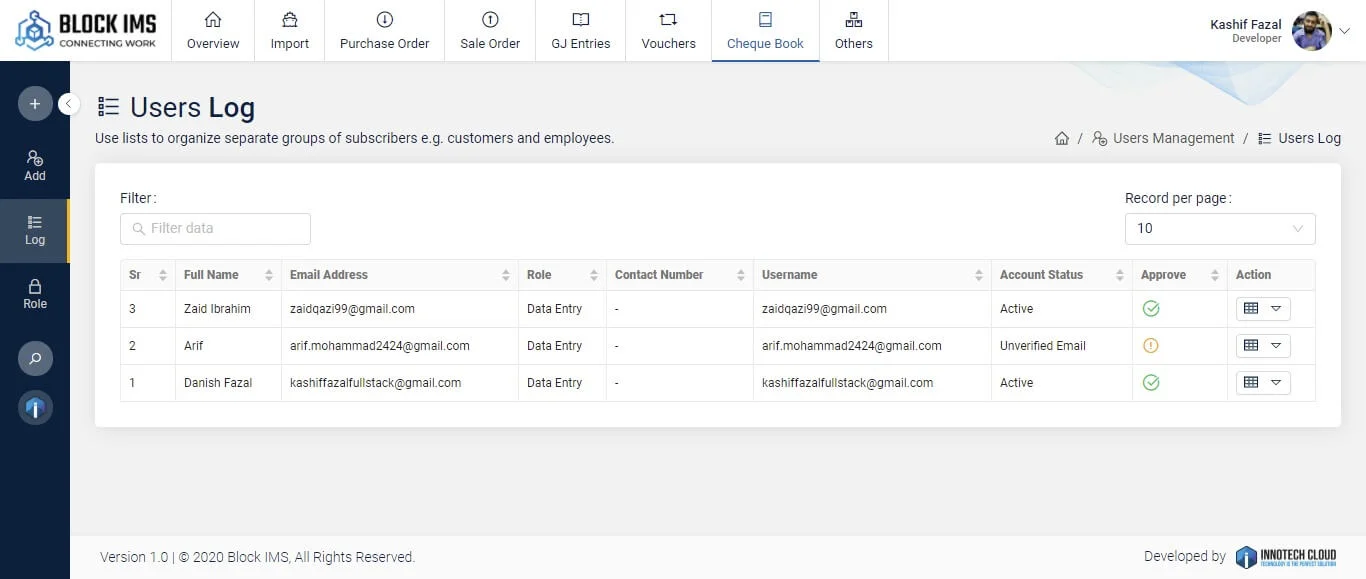The image size is (1366, 579).
Task: Click the home icon in breadcrumb
Action: pyautogui.click(x=1062, y=139)
